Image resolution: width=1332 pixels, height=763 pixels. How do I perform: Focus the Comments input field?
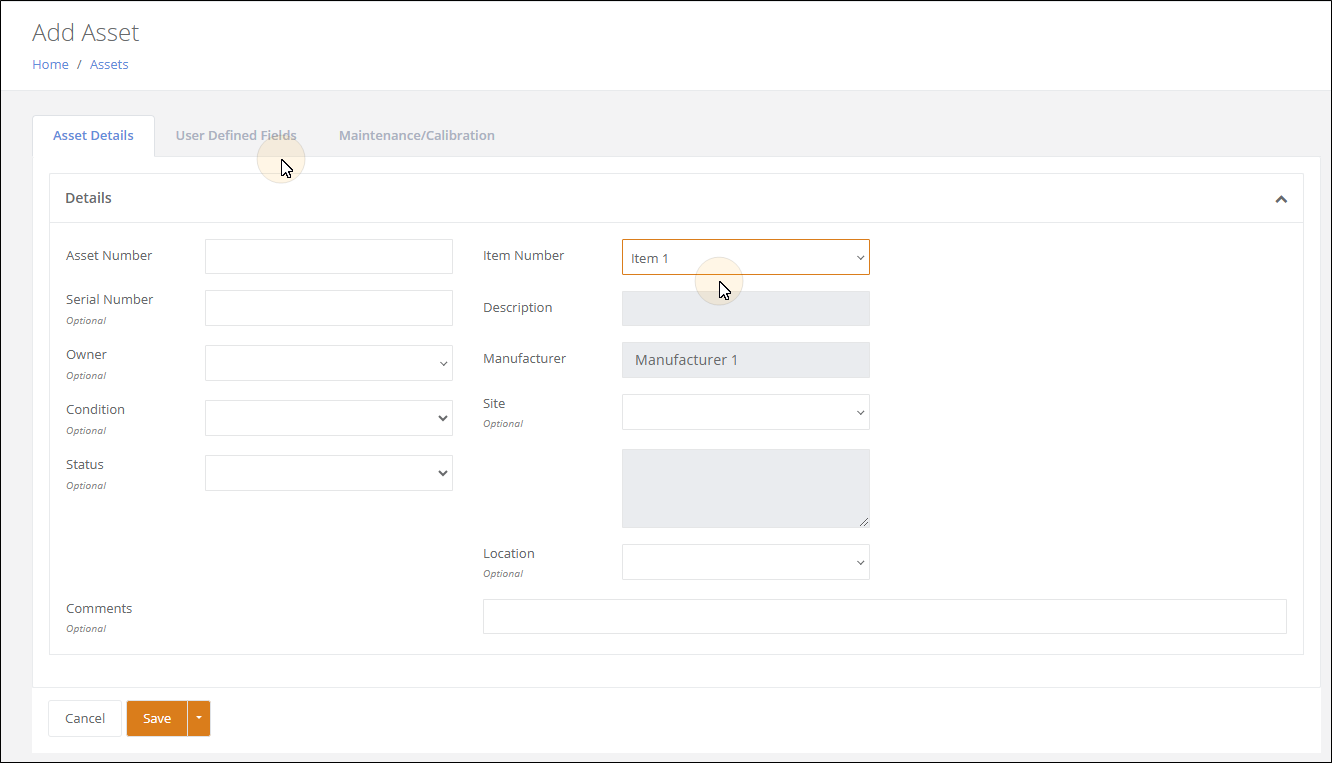(885, 616)
